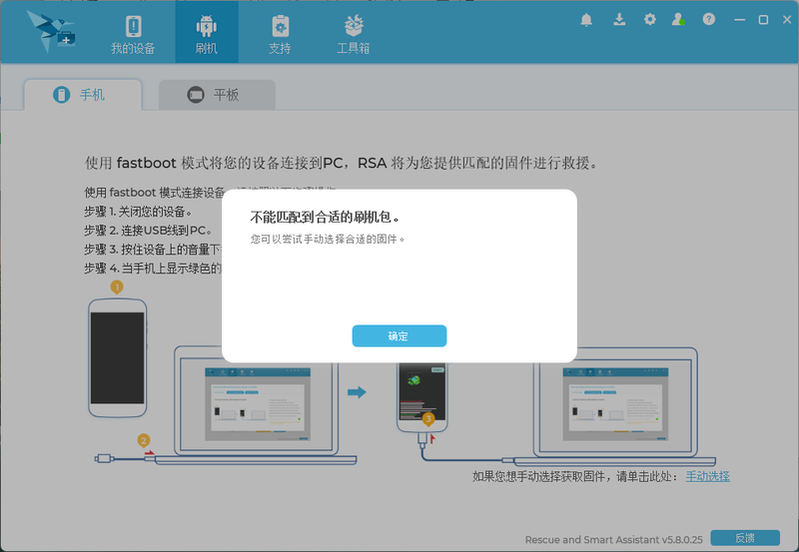
Task: Select the 刷机 Android flashing tab
Action: coord(206,34)
